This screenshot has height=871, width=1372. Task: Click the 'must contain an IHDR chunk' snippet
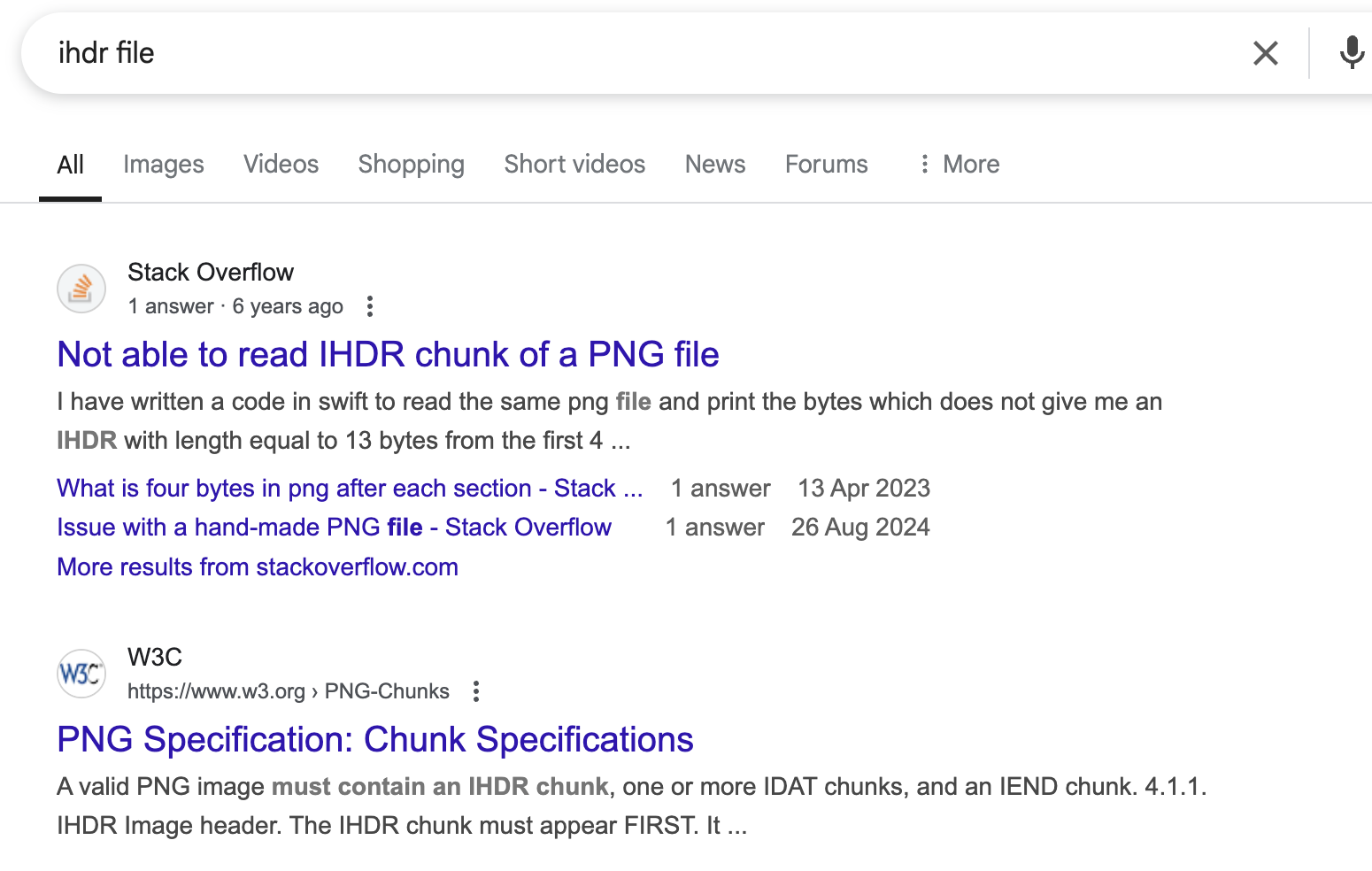point(440,787)
